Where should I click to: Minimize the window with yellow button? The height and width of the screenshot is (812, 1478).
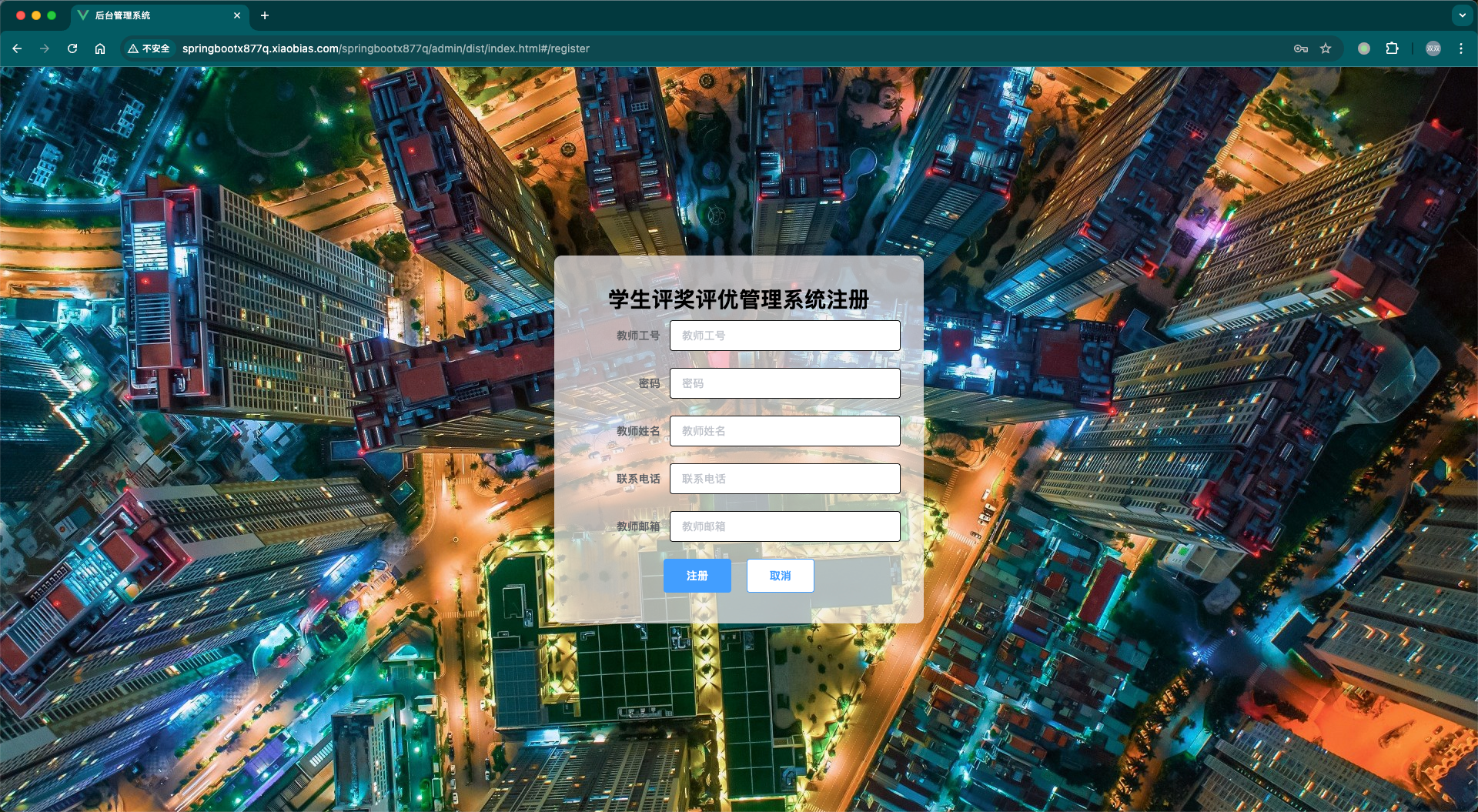tap(36, 15)
